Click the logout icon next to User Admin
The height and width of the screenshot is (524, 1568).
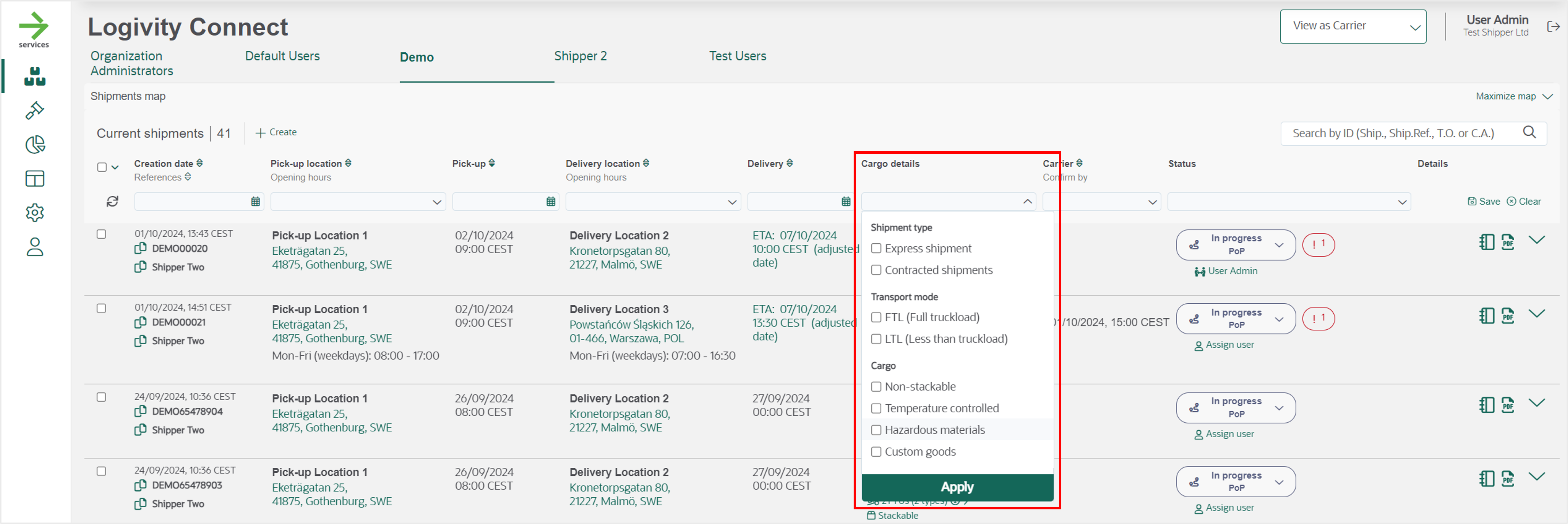point(1553,26)
